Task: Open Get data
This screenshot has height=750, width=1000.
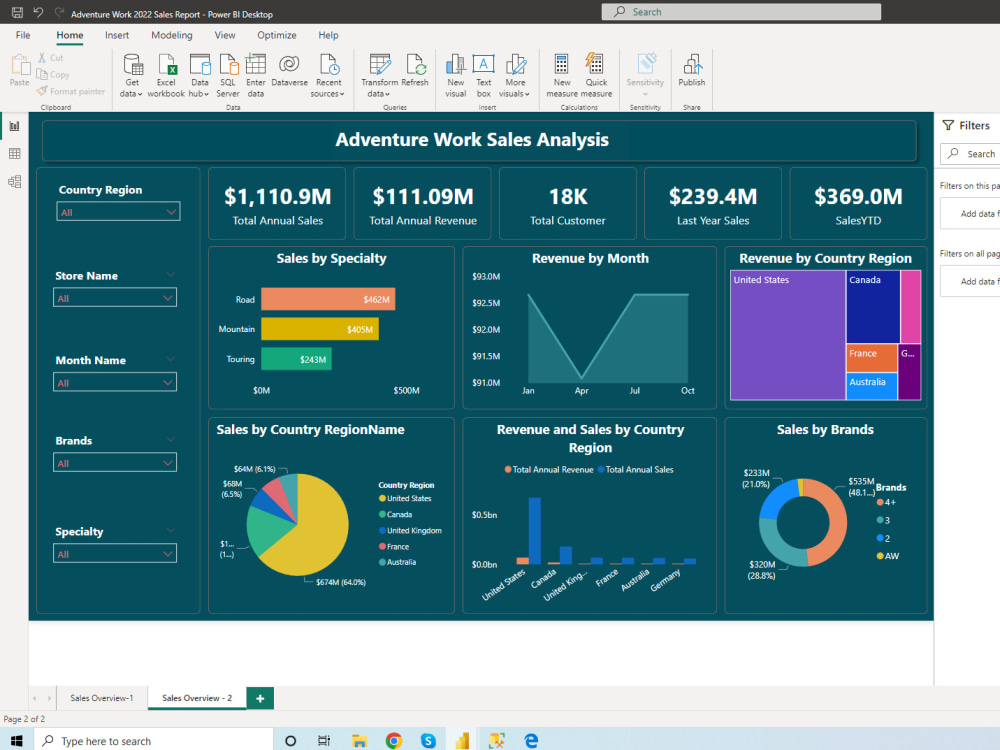Action: [132, 75]
